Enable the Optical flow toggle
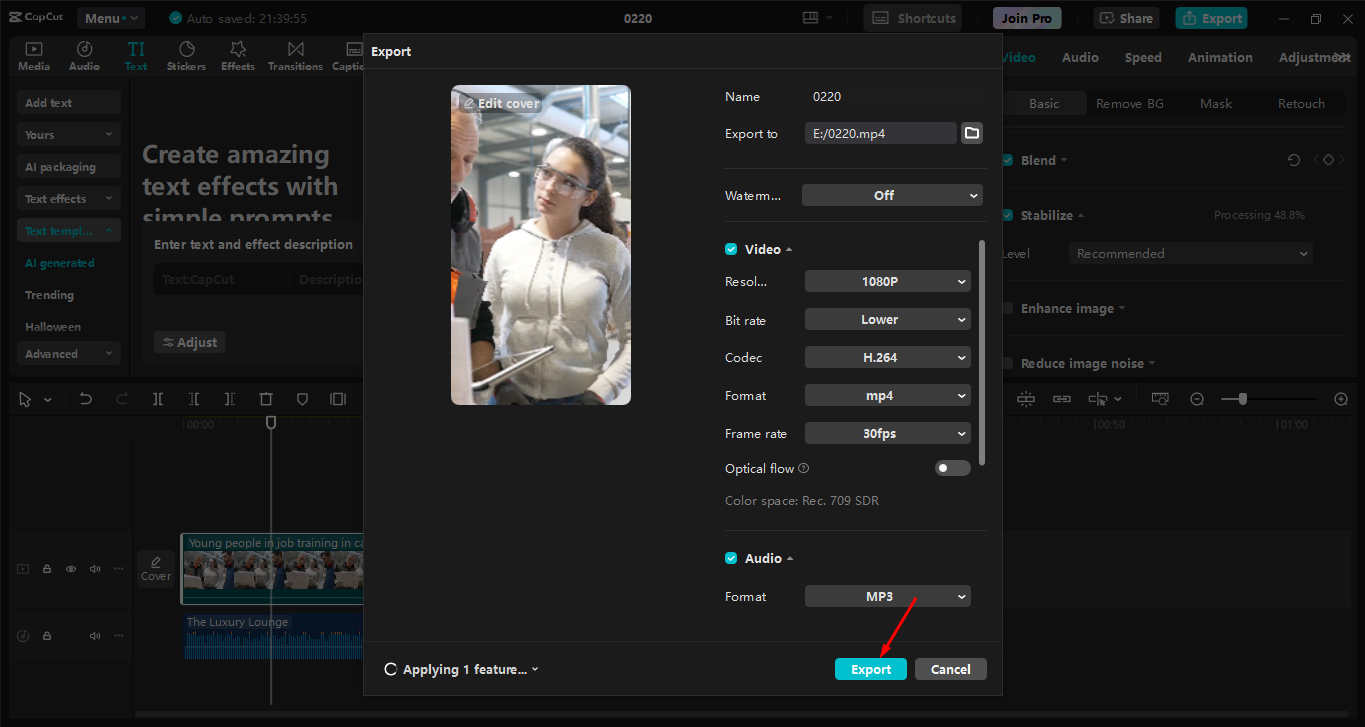1365x727 pixels. coord(952,468)
